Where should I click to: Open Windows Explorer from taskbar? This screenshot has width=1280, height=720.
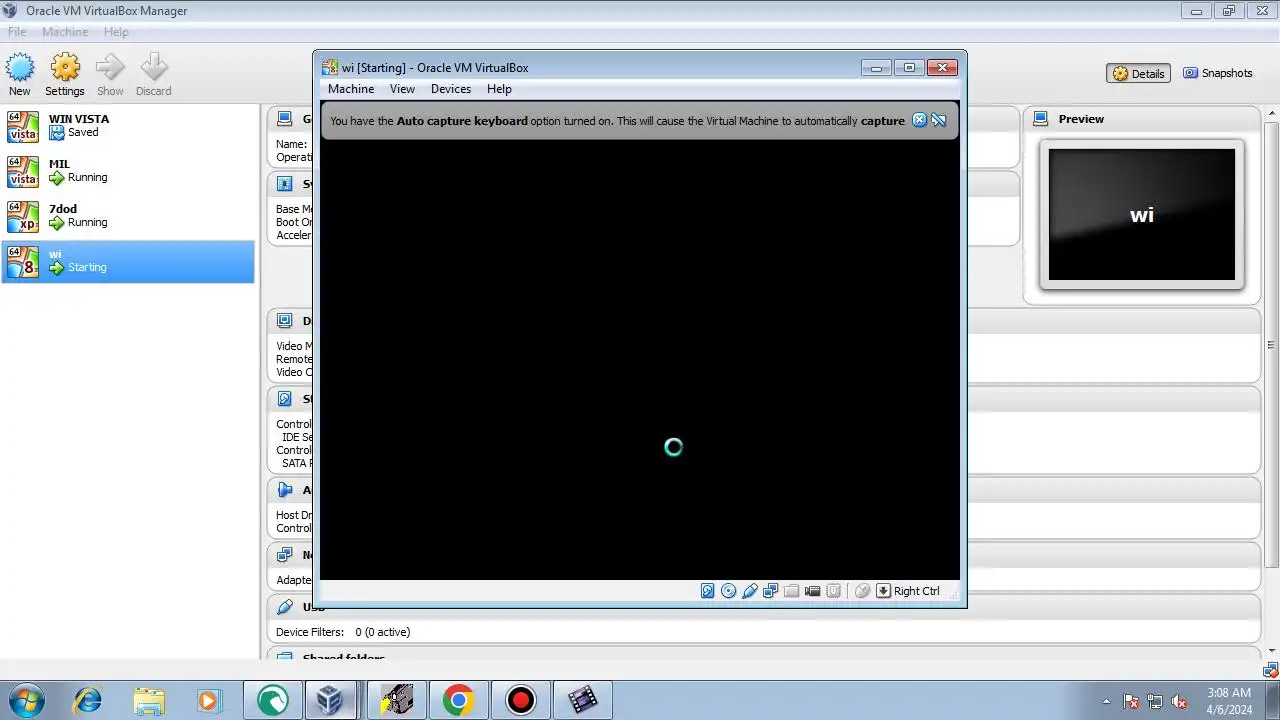tap(149, 700)
